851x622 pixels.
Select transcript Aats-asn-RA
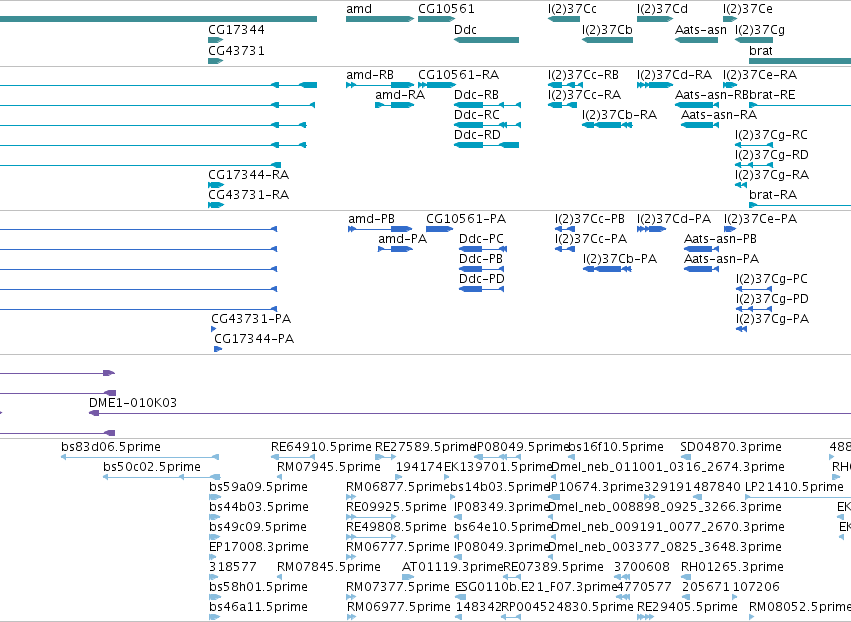[719, 115]
